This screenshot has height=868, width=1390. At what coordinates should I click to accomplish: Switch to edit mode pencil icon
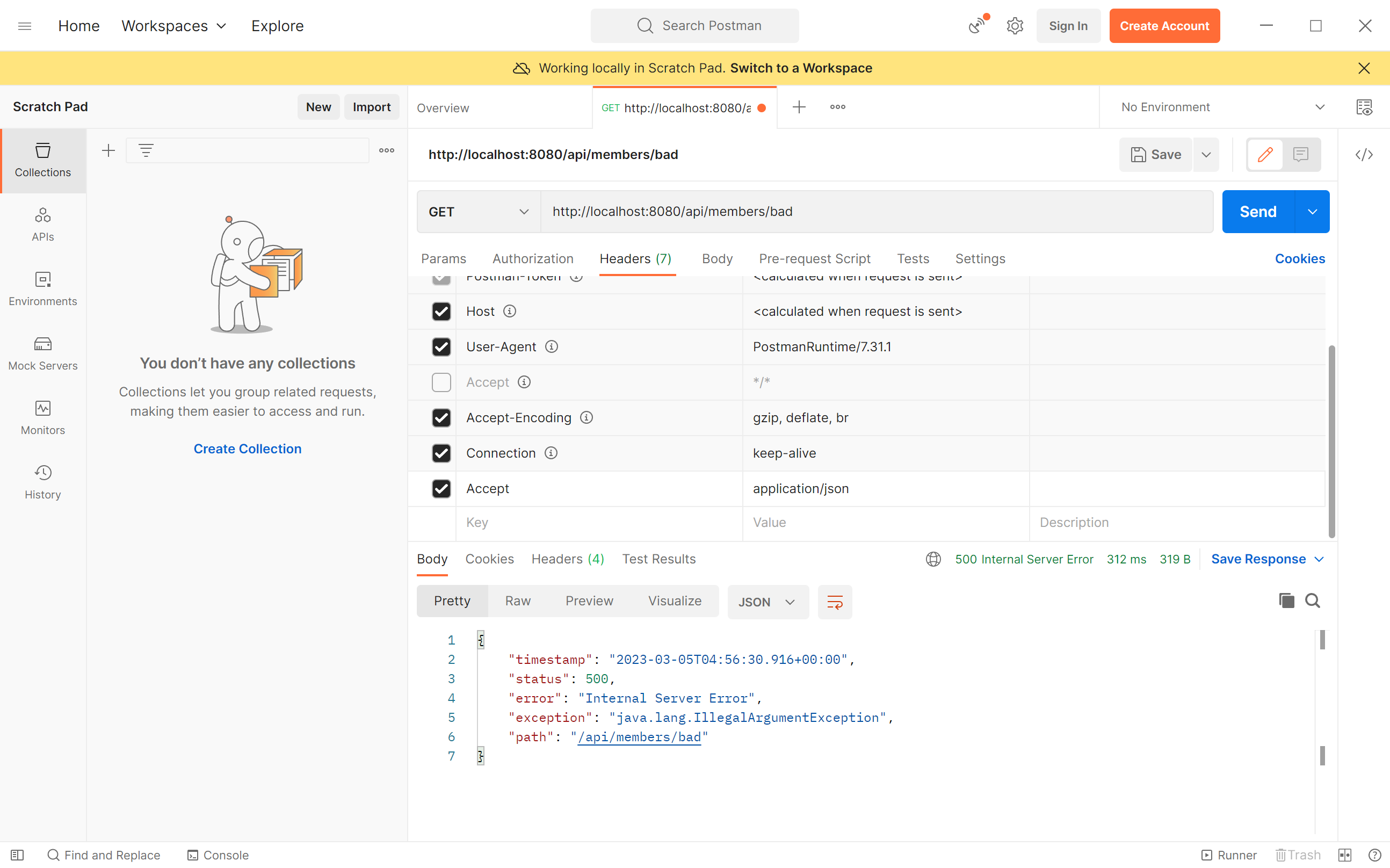(x=1265, y=155)
